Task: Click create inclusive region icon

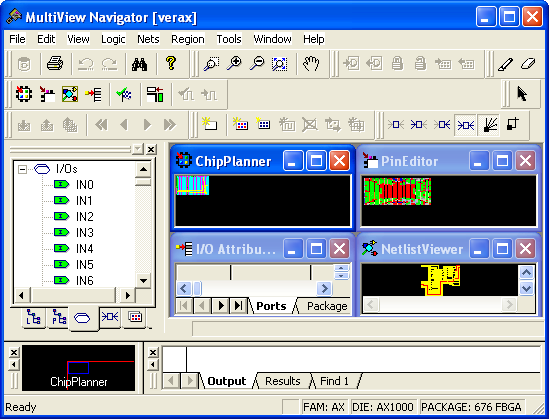Action: (x=240, y=124)
